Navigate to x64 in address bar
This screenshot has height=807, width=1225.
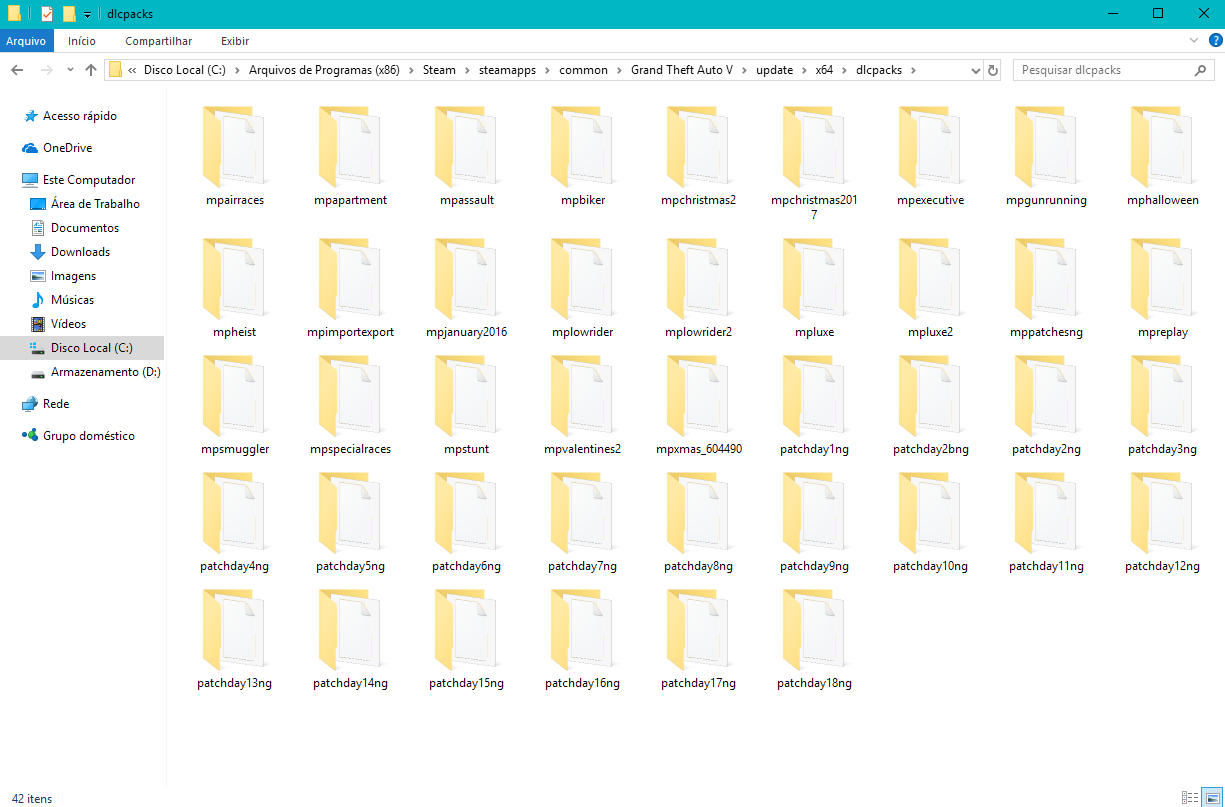[824, 70]
